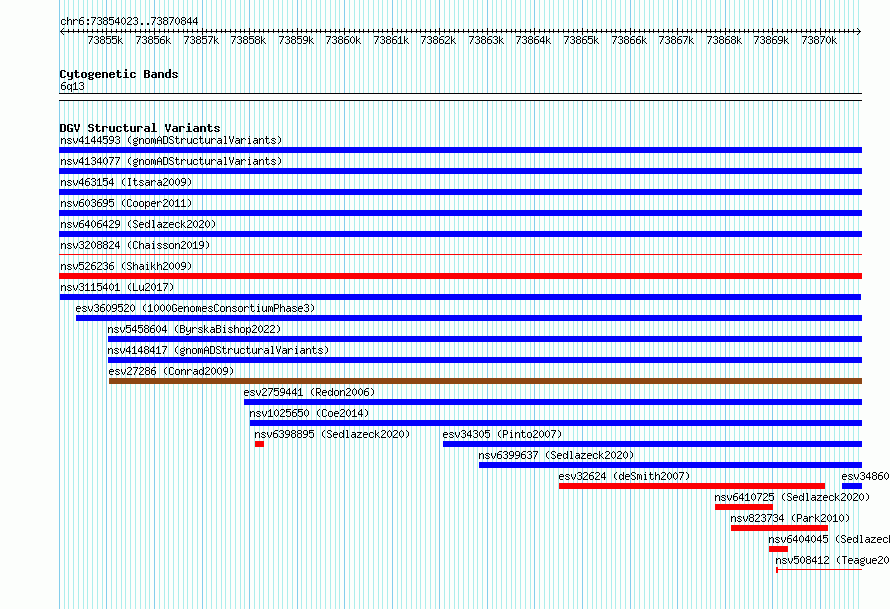Select the esv34305 blue bar

tap(652, 444)
